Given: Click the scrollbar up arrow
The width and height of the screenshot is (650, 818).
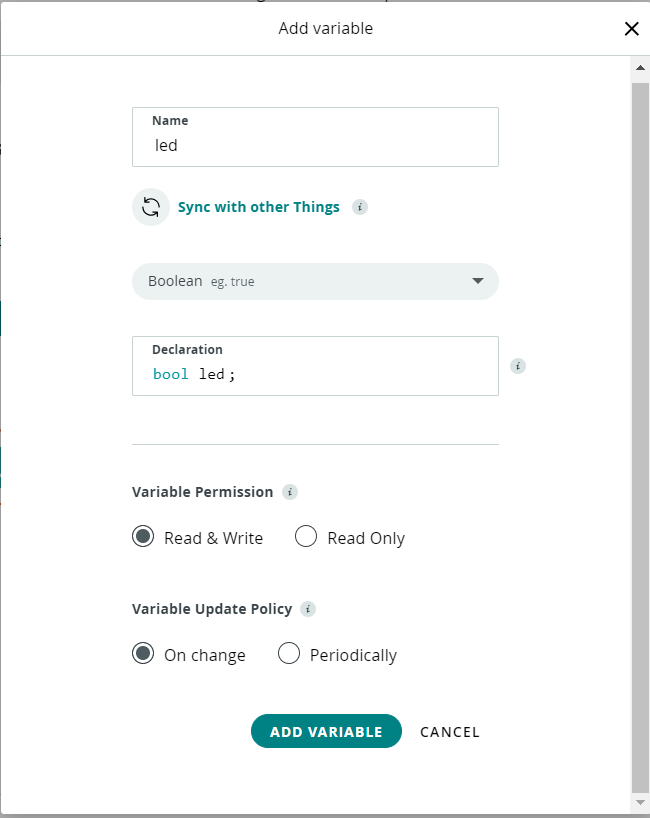Looking at the screenshot, I should (640, 68).
